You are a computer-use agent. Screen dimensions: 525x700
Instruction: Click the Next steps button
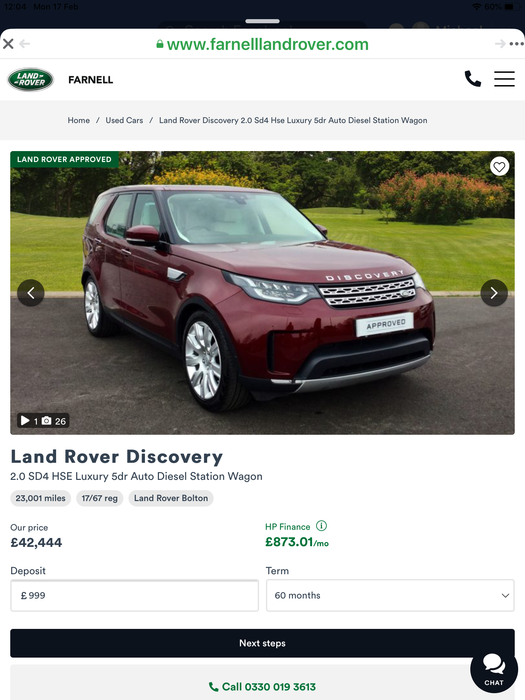pyautogui.click(x=262, y=643)
